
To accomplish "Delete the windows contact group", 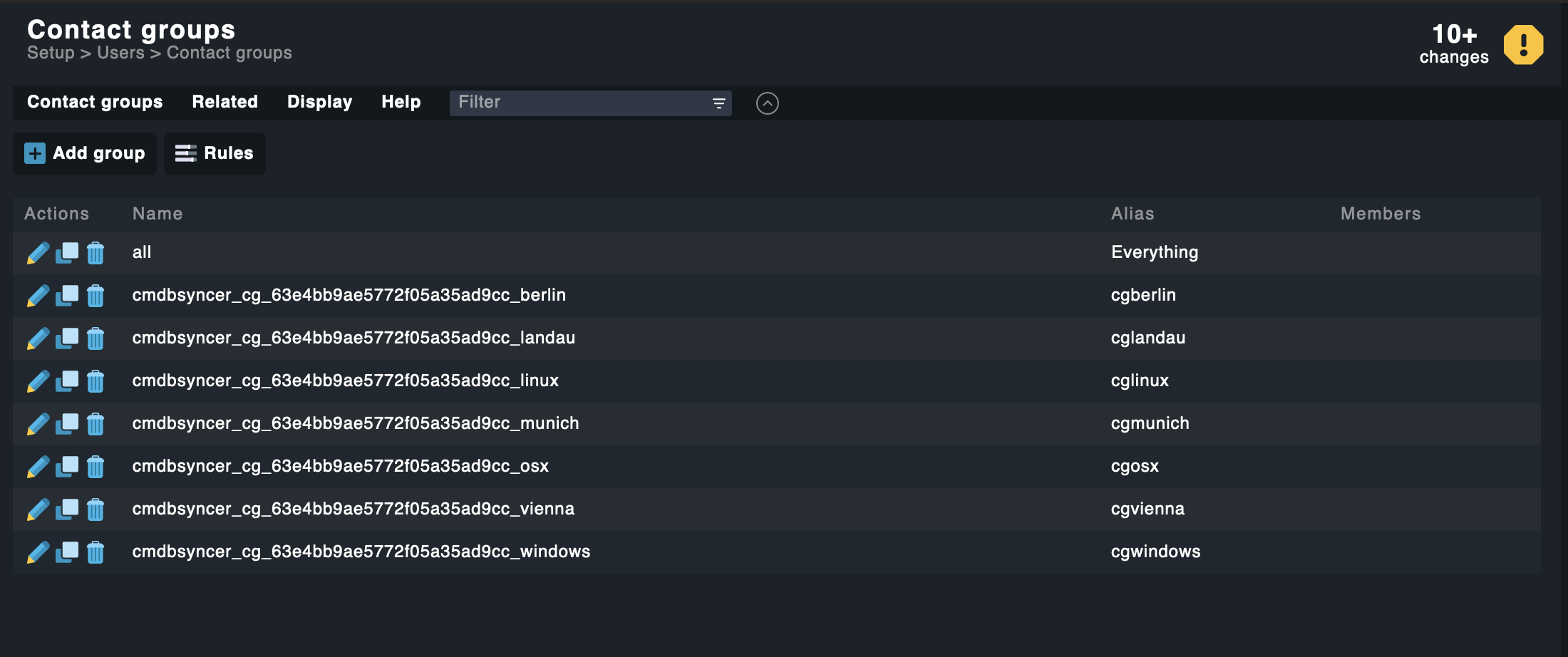I will 96,552.
